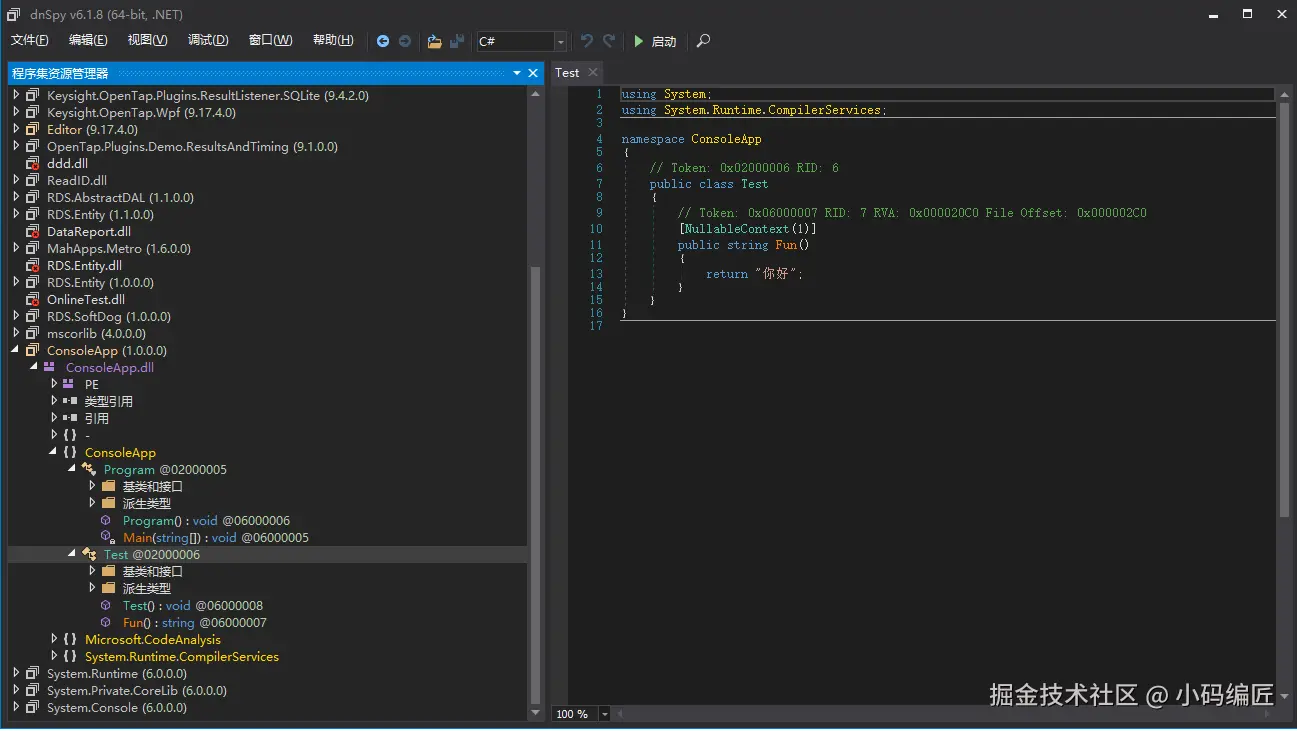Open the 窗口(W) menu

[x=270, y=40]
